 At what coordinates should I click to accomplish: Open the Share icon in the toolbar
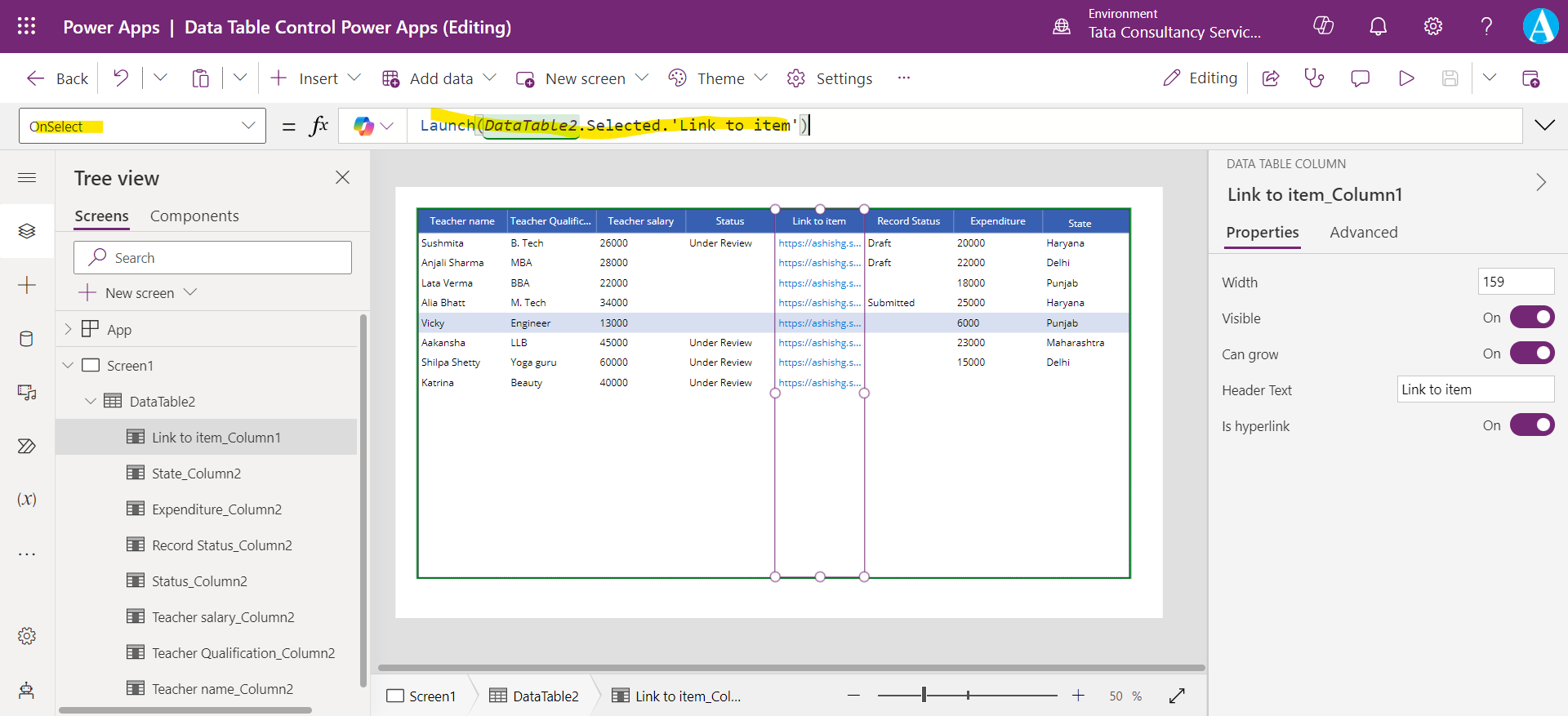click(1271, 78)
